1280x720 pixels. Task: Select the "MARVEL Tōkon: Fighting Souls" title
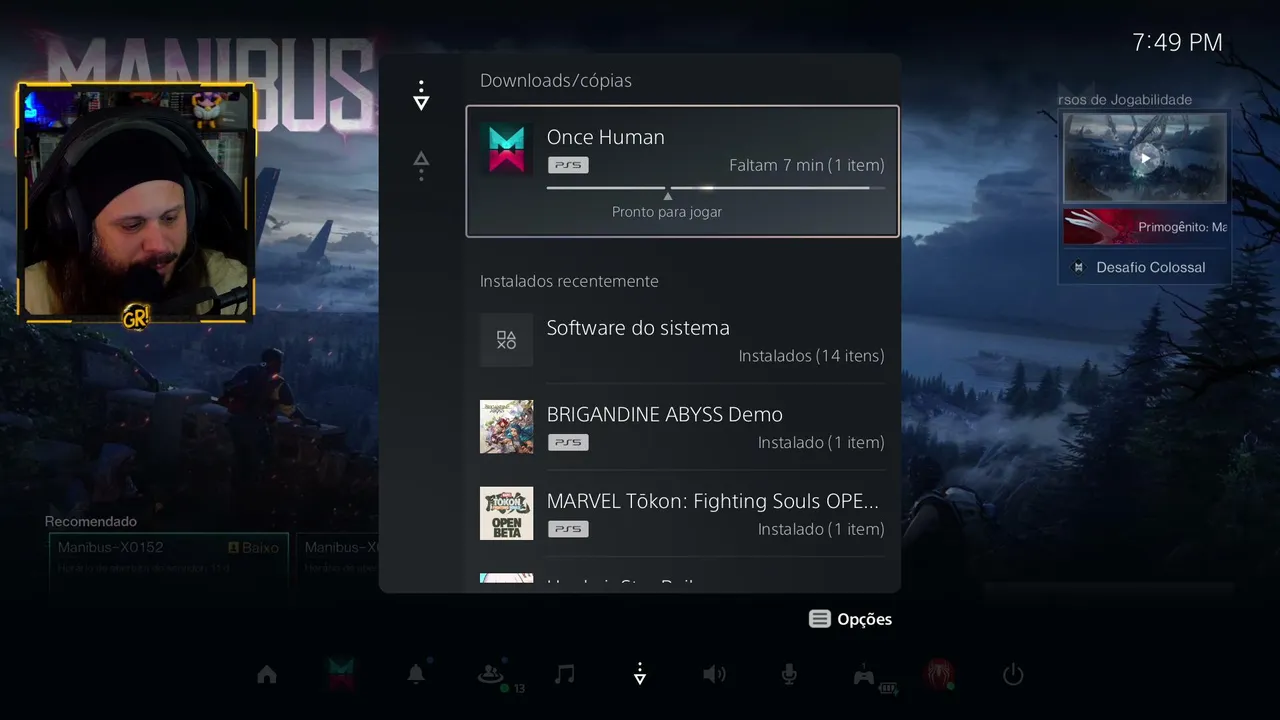coord(713,501)
